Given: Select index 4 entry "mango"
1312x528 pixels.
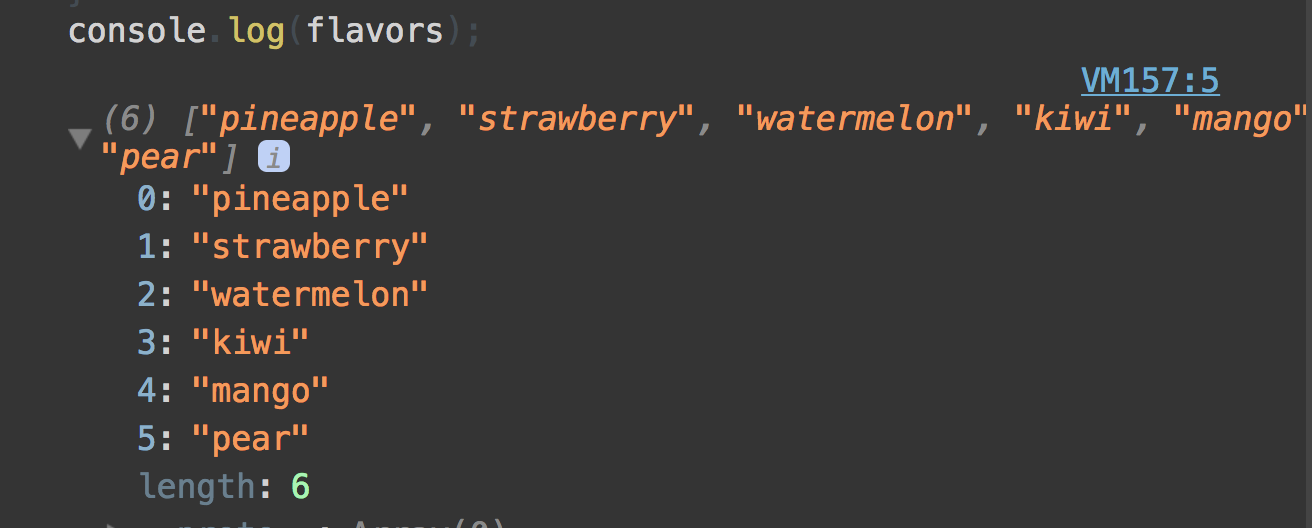Looking at the screenshot, I should pyautogui.click(x=260, y=390).
